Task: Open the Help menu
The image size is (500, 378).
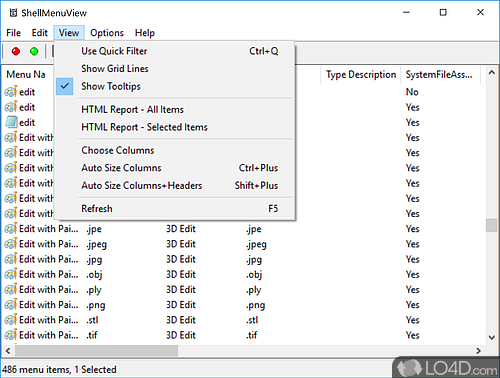Action: click(145, 33)
